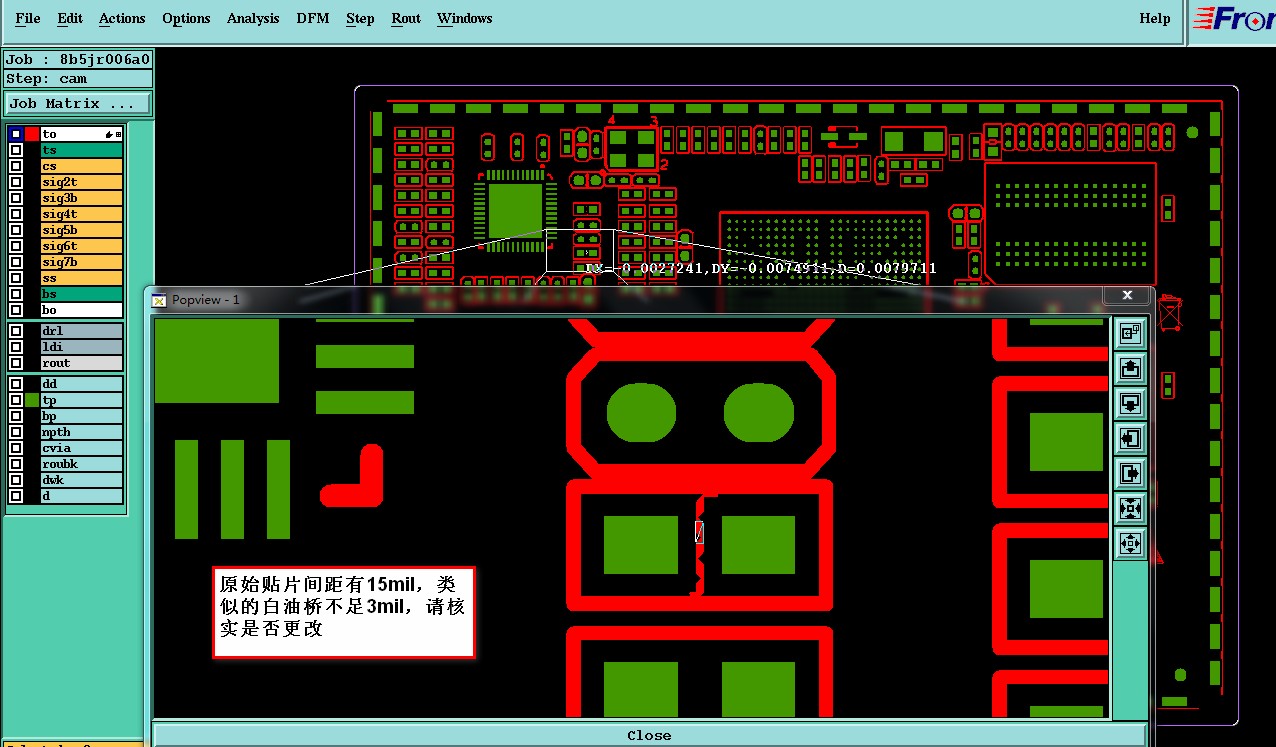1276x747 pixels.
Task: Open the Step menu
Action: click(360, 18)
